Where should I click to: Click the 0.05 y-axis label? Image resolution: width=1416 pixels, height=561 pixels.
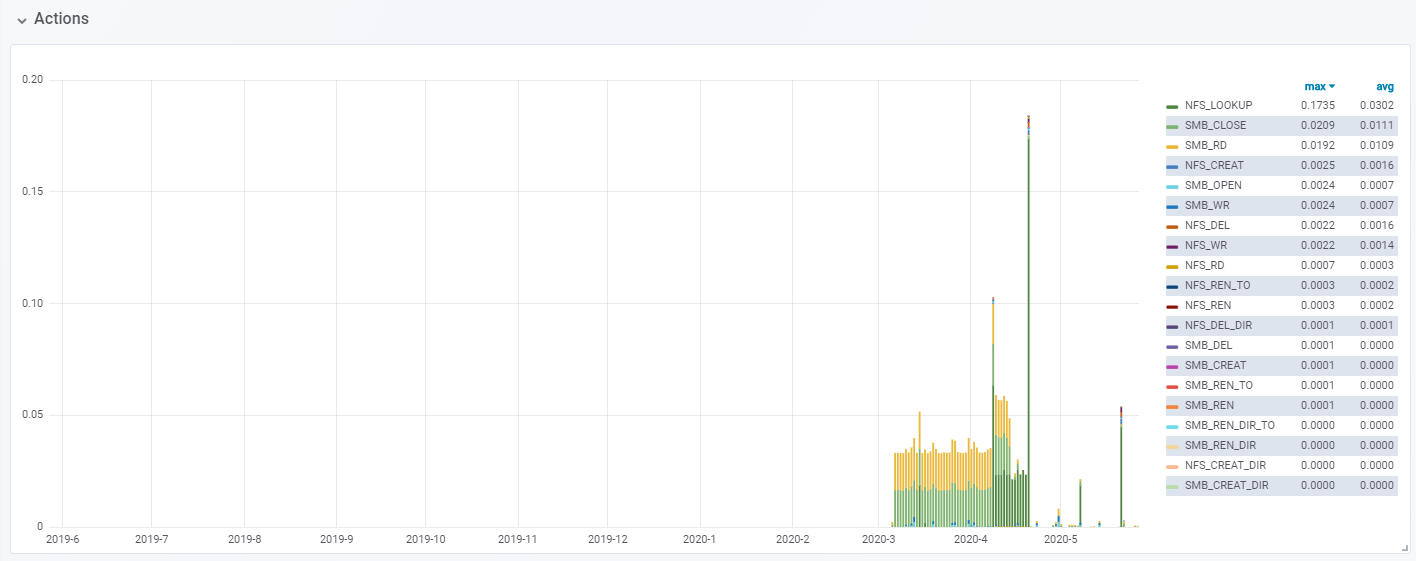click(x=32, y=415)
